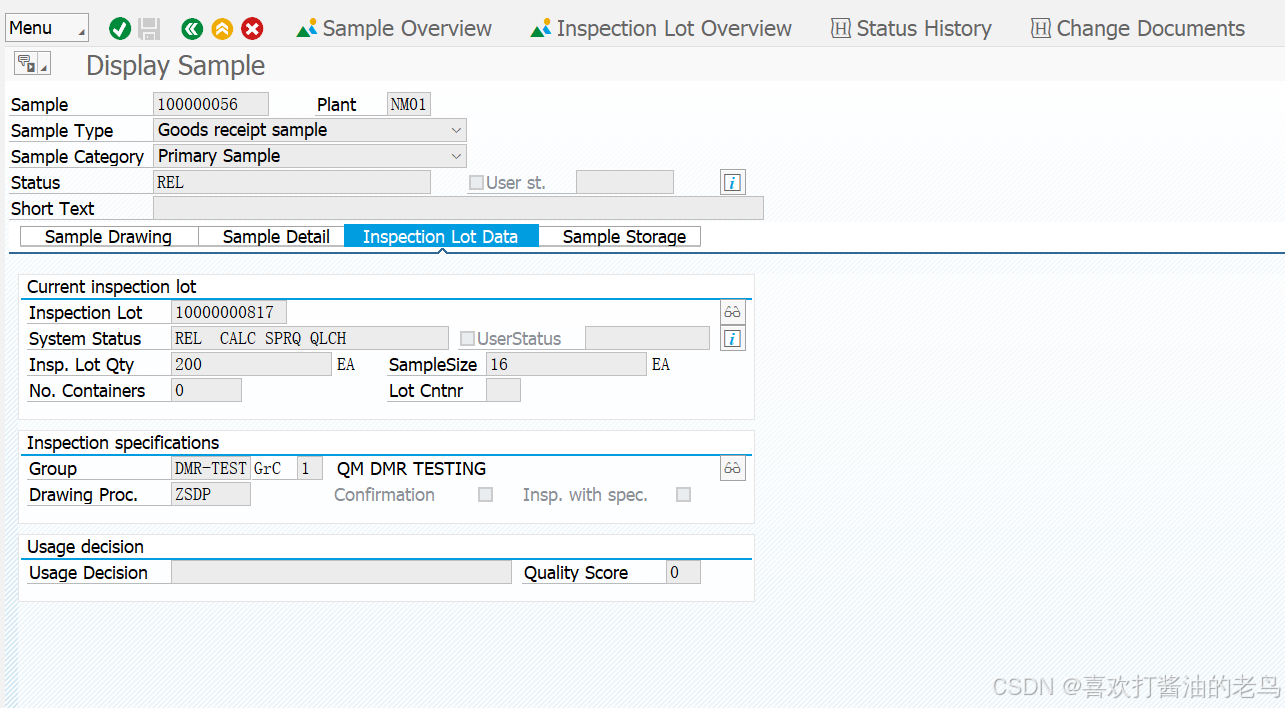Click the Sample Overview mountain icon
The image size is (1285, 708).
point(307,29)
